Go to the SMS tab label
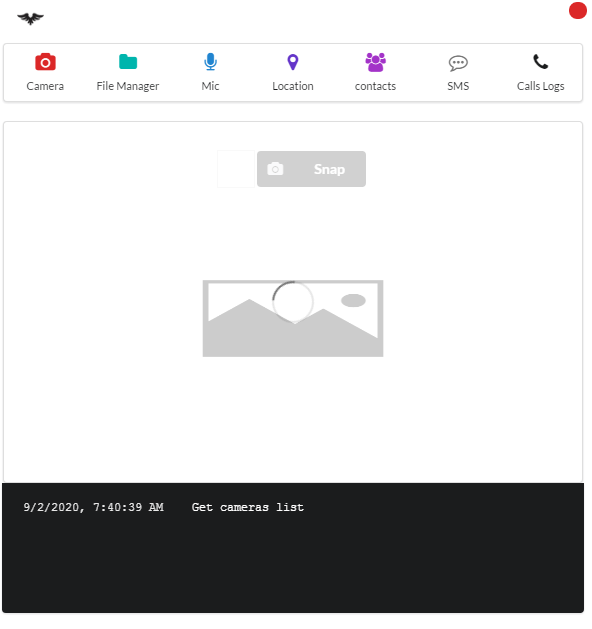The width and height of the screenshot is (592, 629). pyautogui.click(x=458, y=86)
